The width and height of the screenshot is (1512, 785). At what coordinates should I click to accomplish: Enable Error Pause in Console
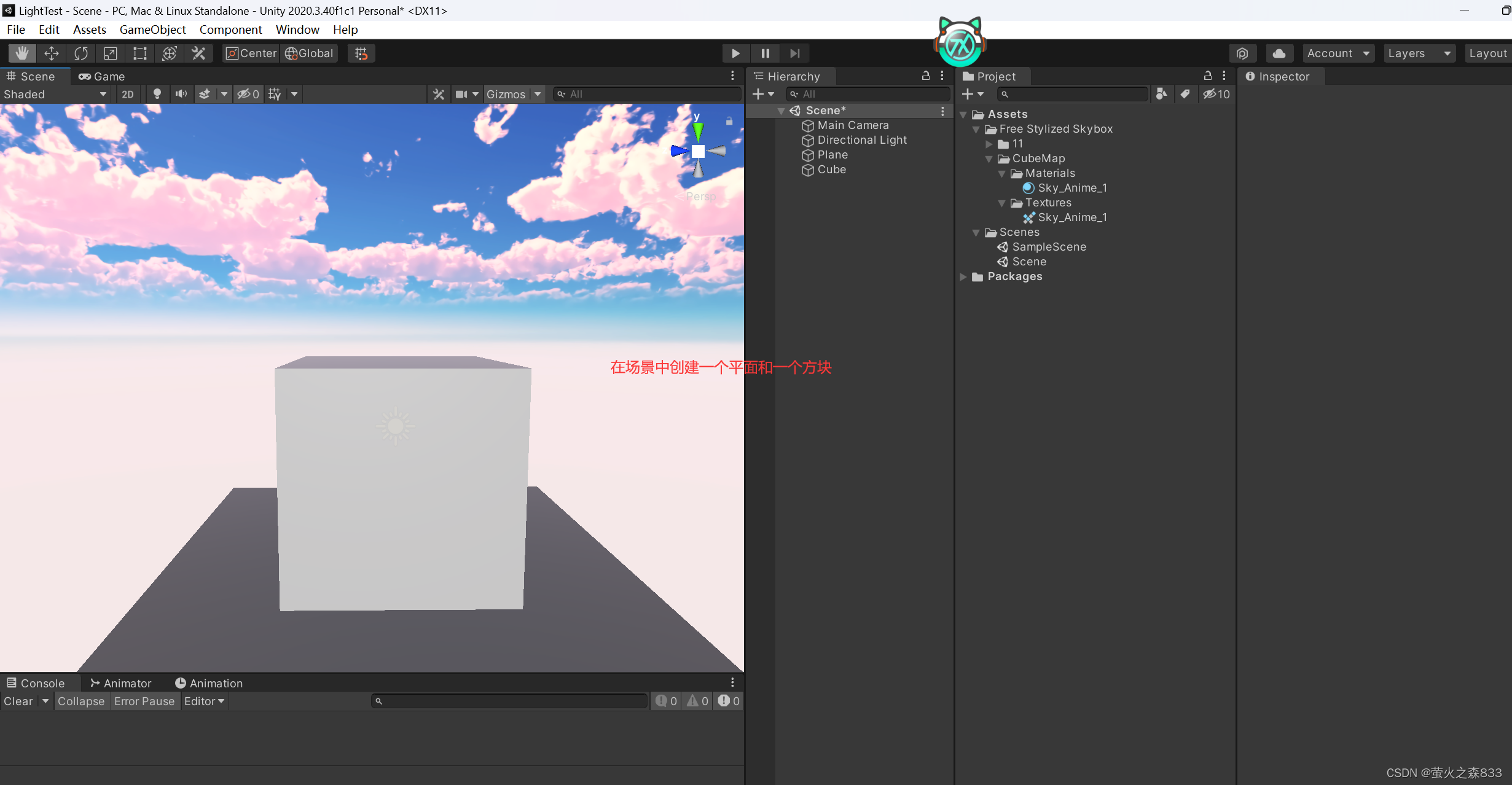pyautogui.click(x=145, y=701)
